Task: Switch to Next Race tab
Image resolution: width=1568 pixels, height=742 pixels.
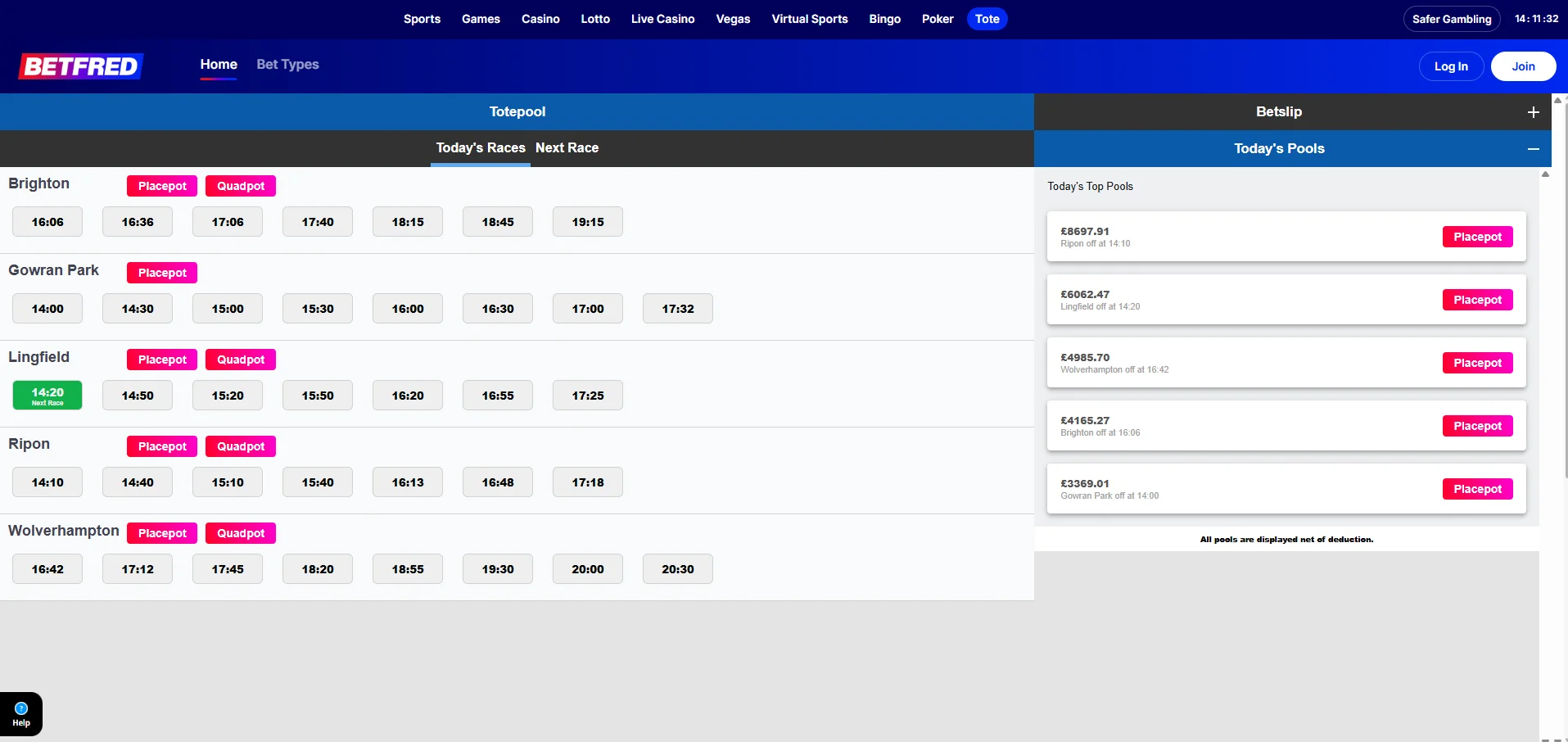Action: (567, 148)
